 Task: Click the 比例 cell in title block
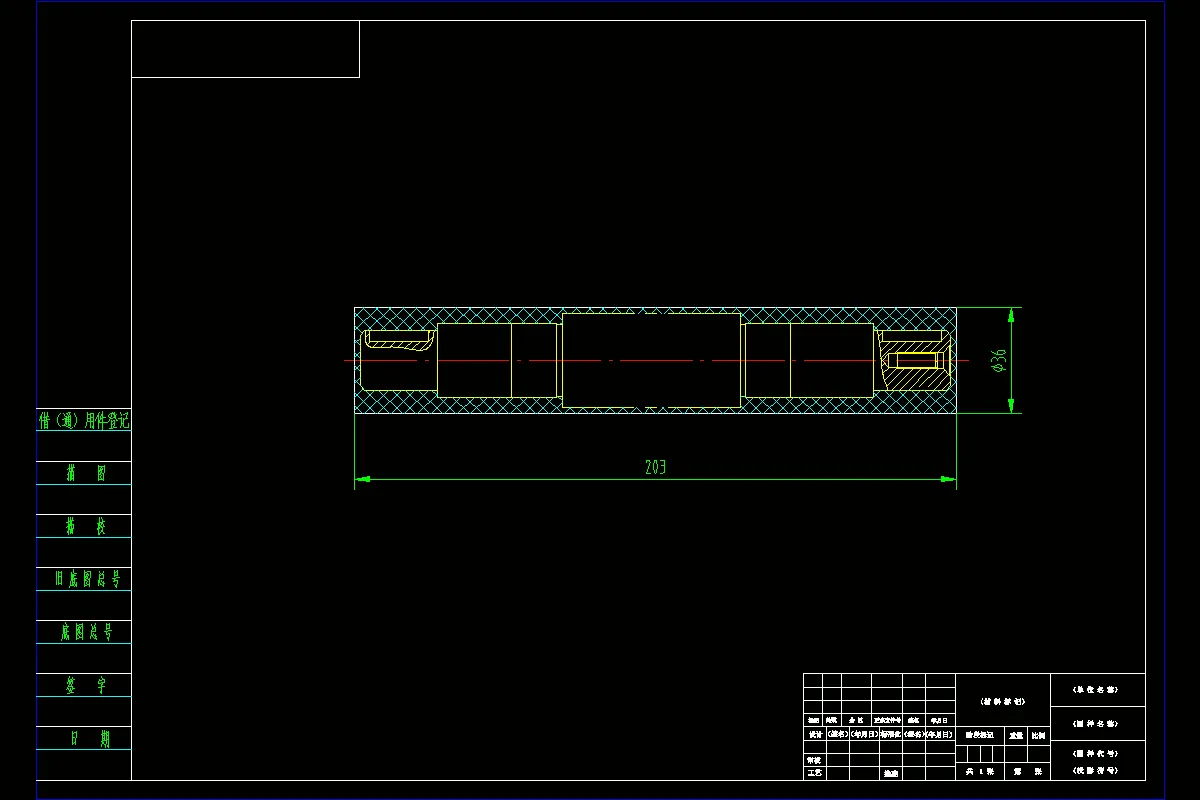point(1039,735)
